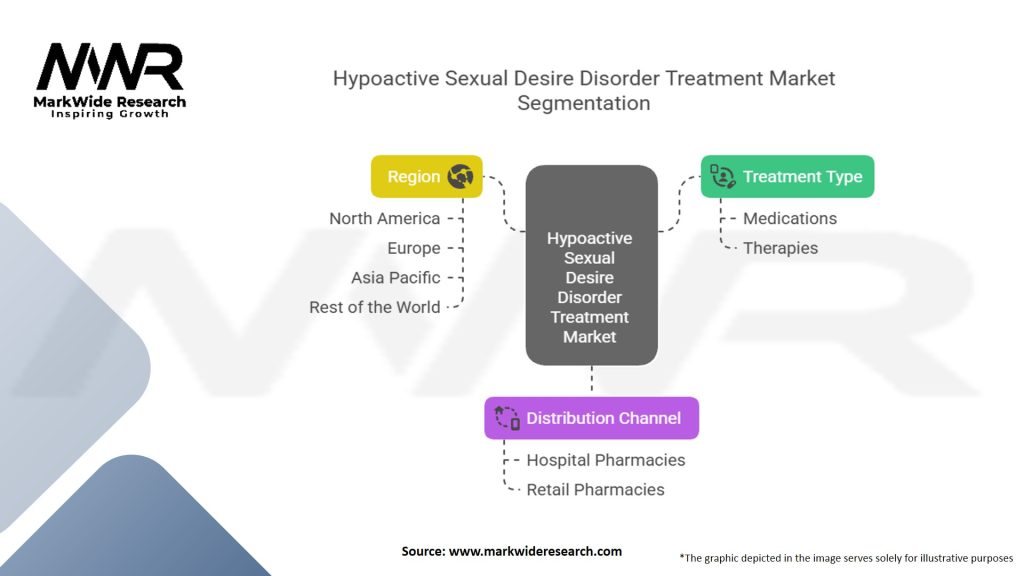Image resolution: width=1024 pixels, height=576 pixels.
Task: Select Therapies under Treatment Type
Action: pyautogui.click(x=780, y=248)
